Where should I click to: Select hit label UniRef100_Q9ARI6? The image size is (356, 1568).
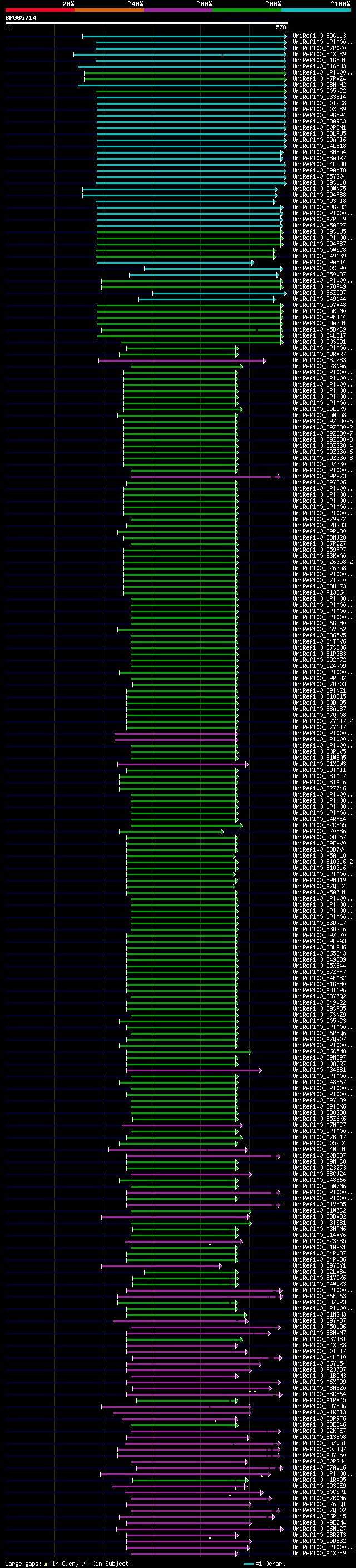319,140
